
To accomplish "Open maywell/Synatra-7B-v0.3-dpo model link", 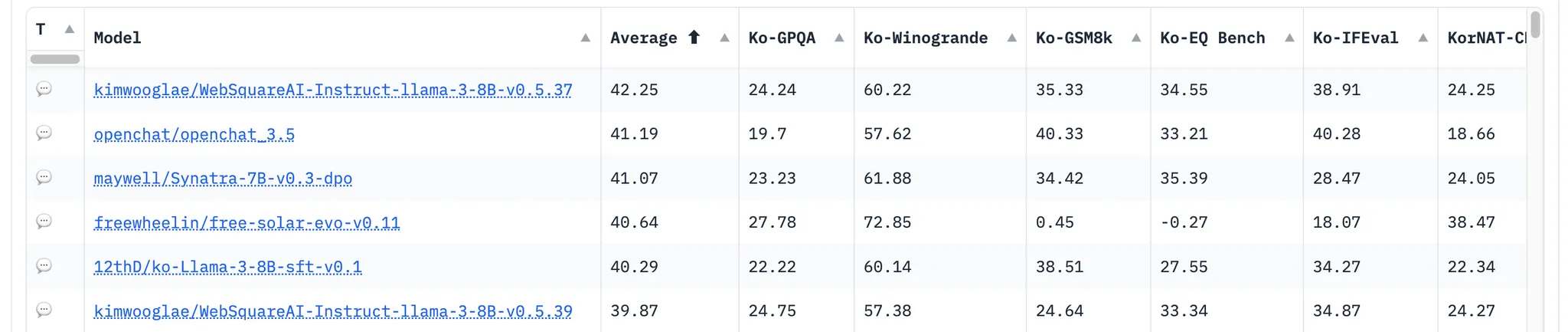I will 223,179.
